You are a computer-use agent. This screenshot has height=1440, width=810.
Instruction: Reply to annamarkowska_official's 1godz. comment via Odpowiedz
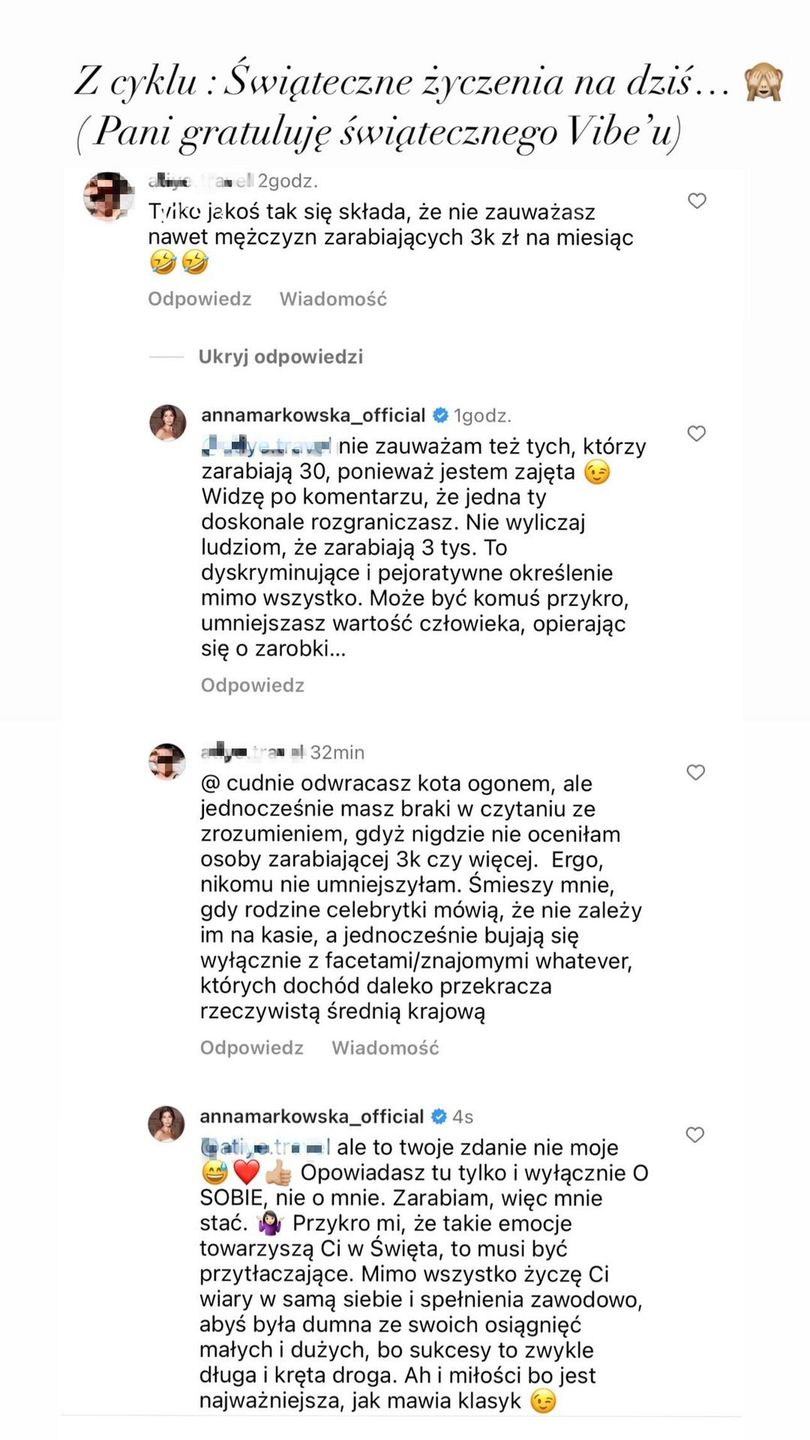pyautogui.click(x=252, y=685)
